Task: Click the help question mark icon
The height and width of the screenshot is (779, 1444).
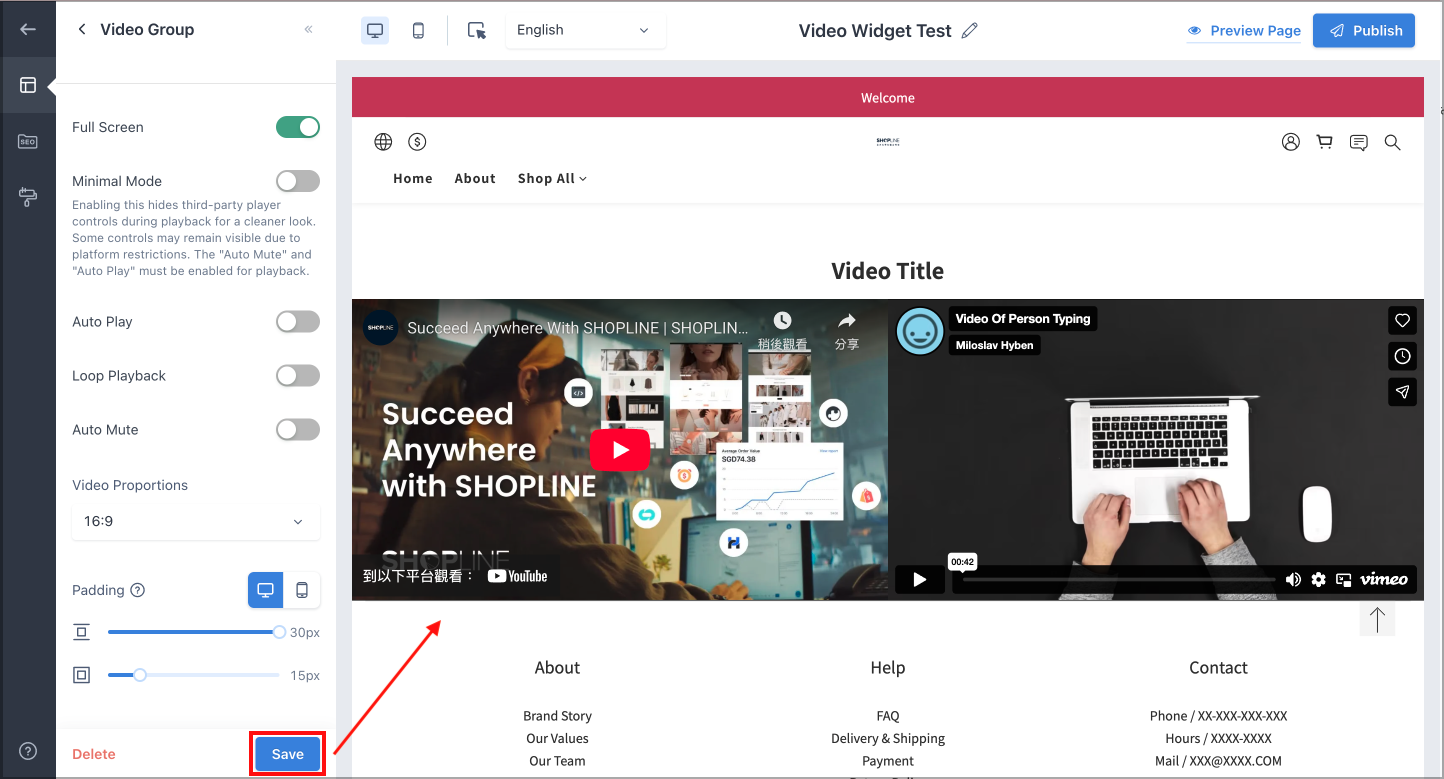Action: pos(28,751)
